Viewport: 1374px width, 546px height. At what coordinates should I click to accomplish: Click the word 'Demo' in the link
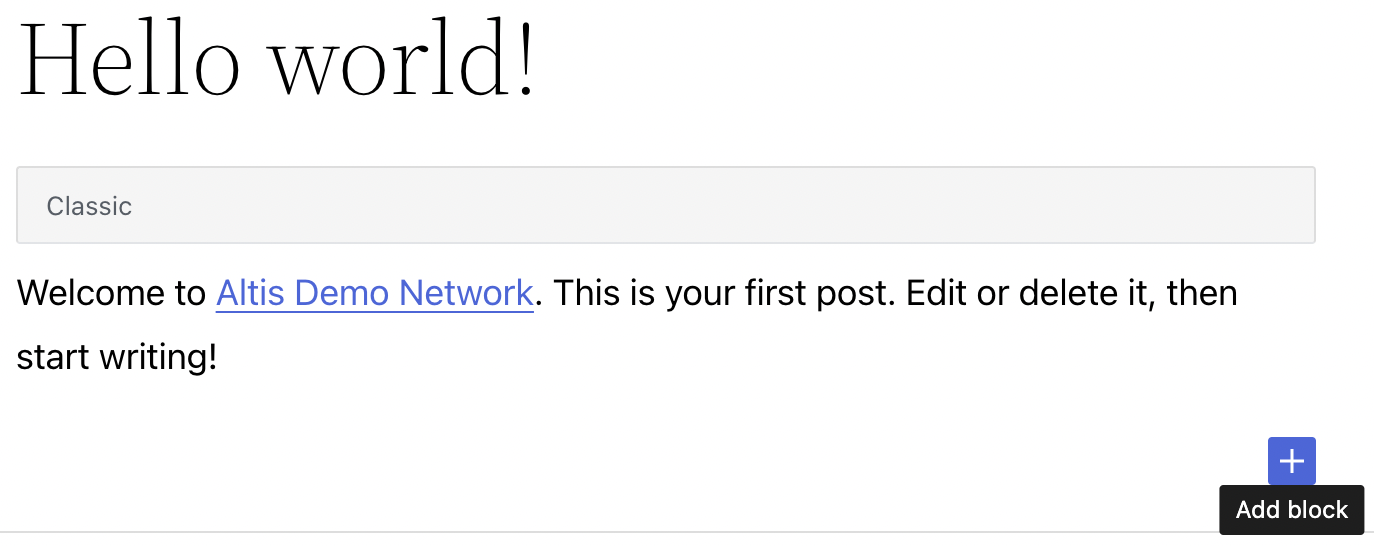point(343,293)
